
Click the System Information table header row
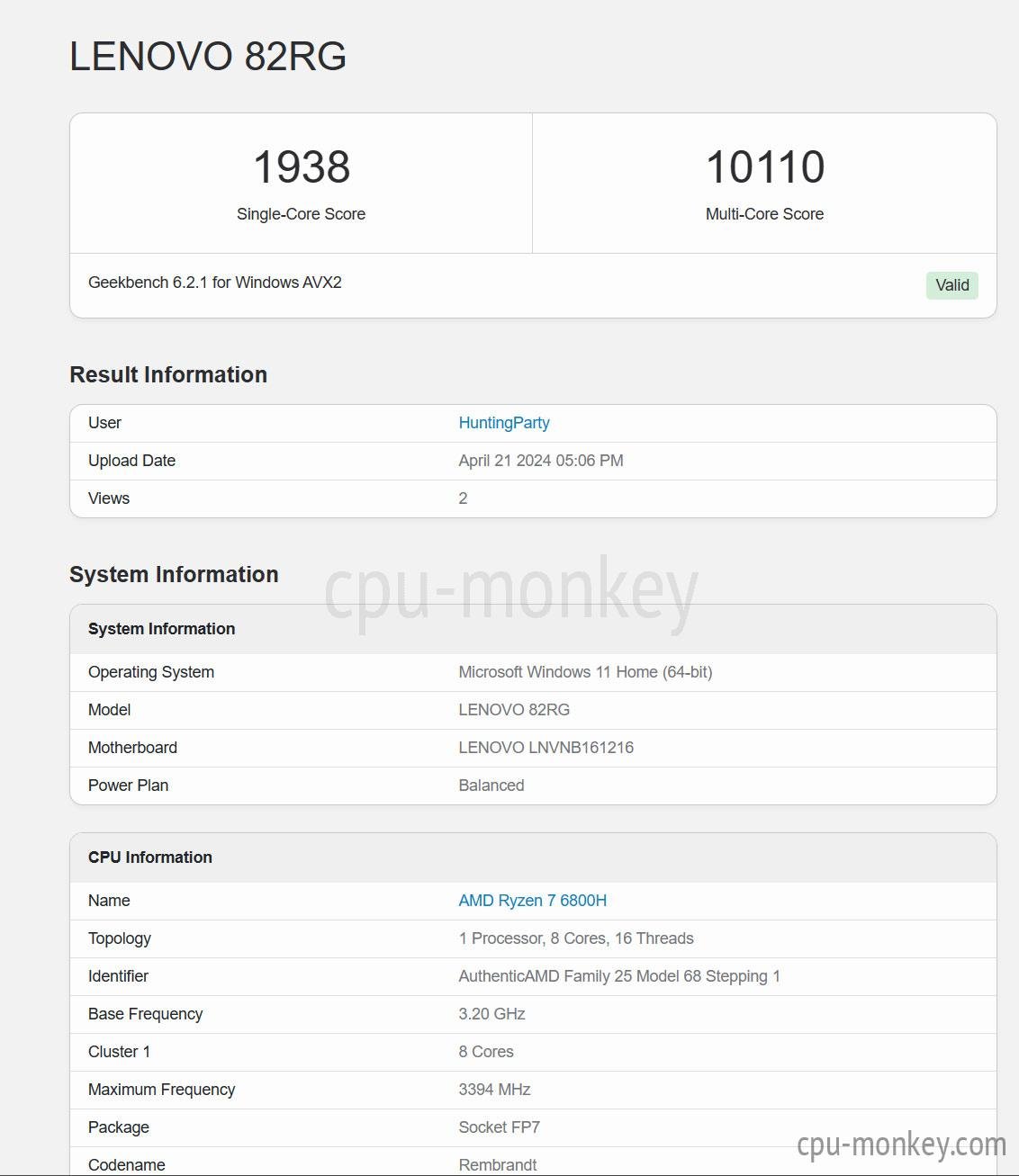pos(533,629)
